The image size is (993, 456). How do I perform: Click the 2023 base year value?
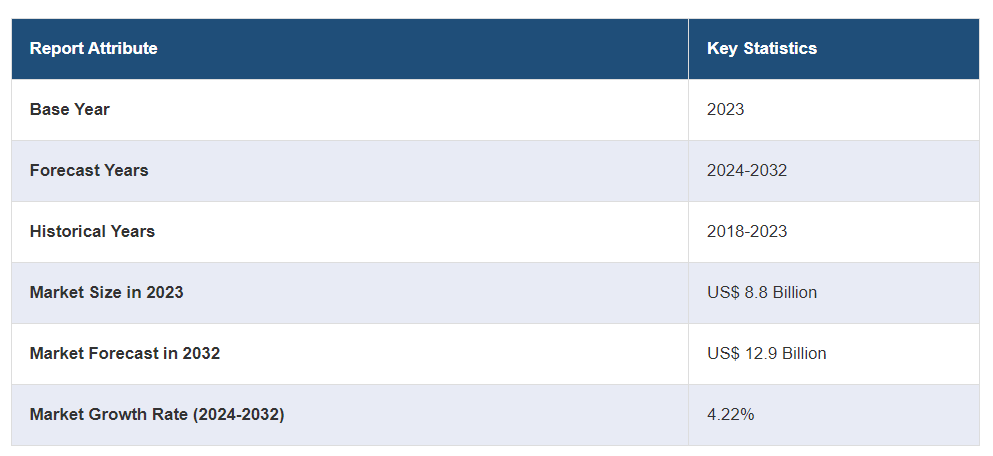click(x=725, y=109)
